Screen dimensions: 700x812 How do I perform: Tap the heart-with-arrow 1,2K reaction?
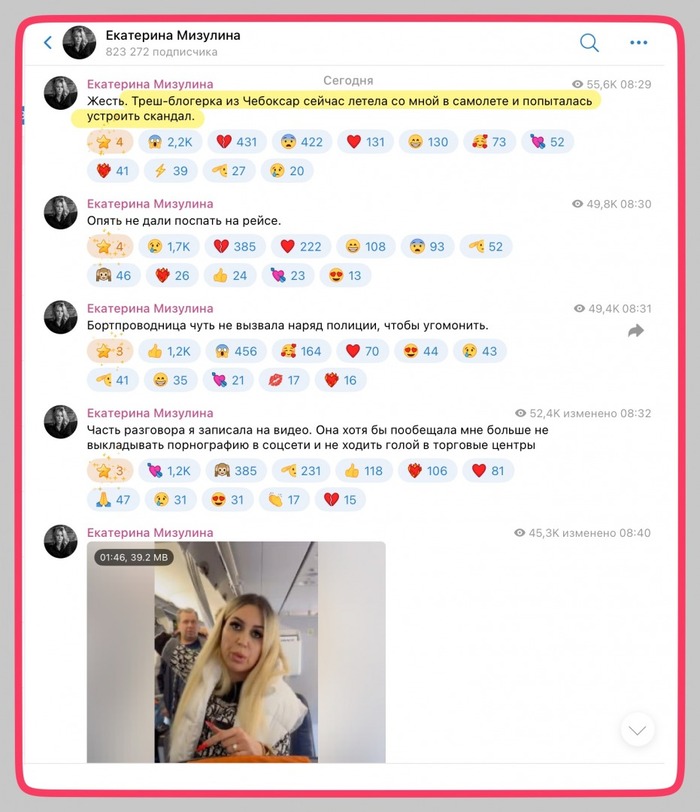(x=169, y=471)
